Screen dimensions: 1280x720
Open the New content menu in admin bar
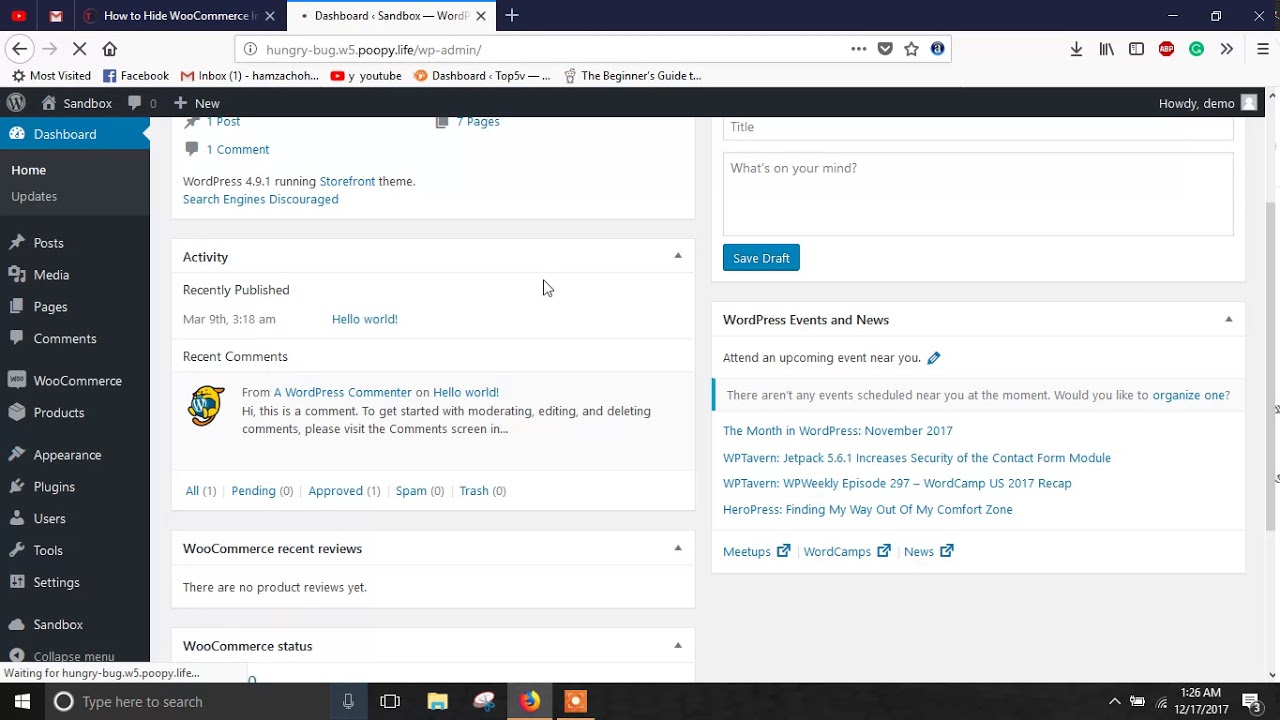click(196, 103)
